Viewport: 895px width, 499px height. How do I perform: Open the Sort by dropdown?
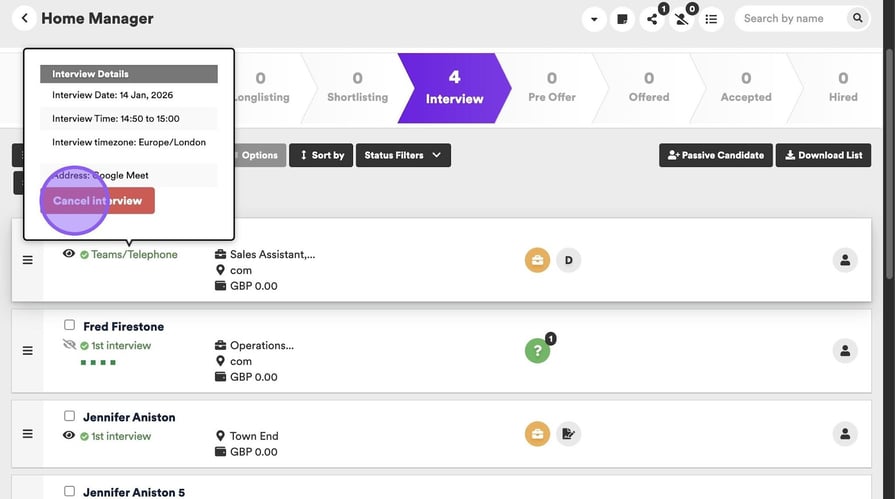click(x=322, y=155)
